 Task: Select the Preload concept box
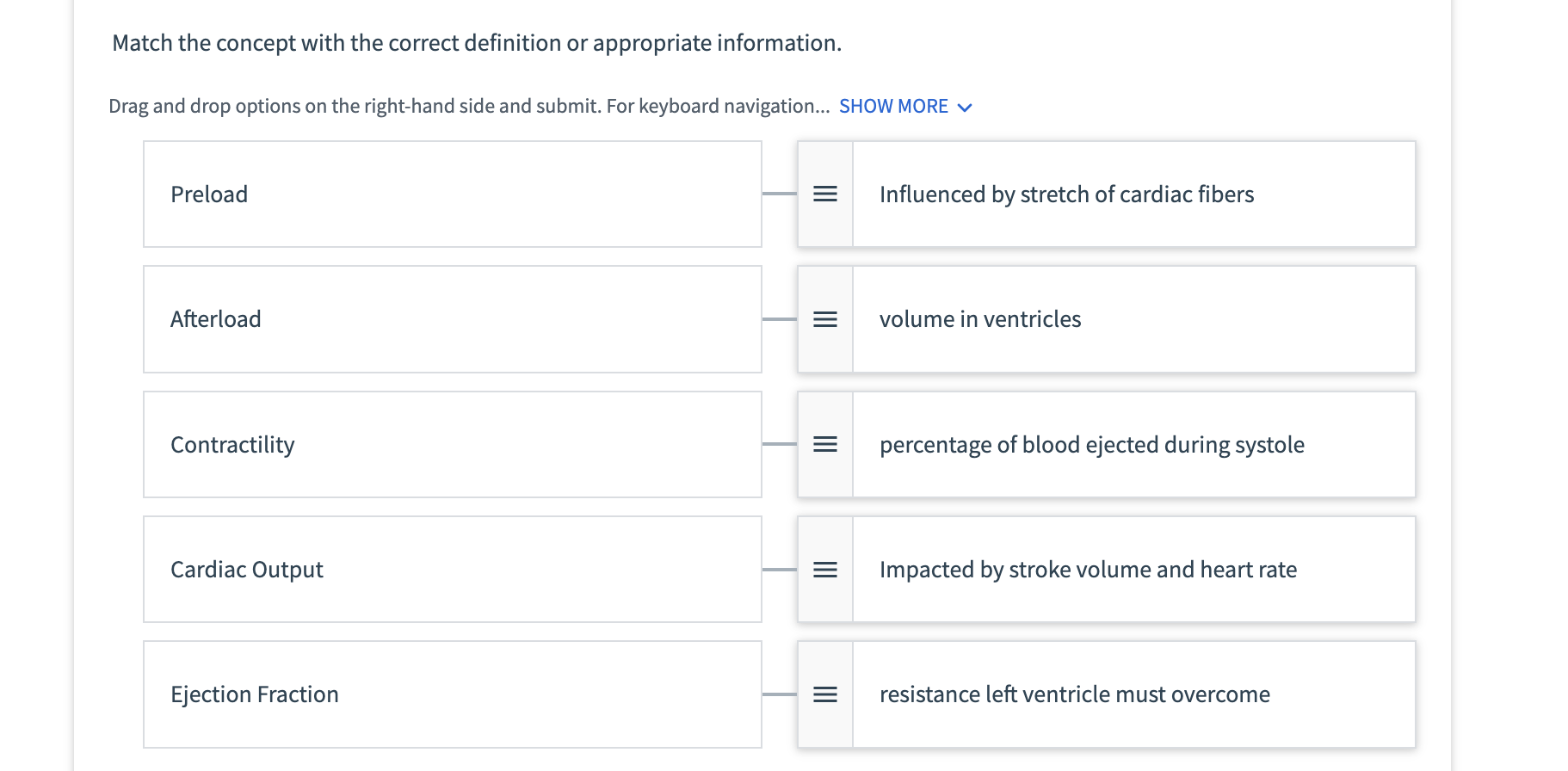pos(452,194)
